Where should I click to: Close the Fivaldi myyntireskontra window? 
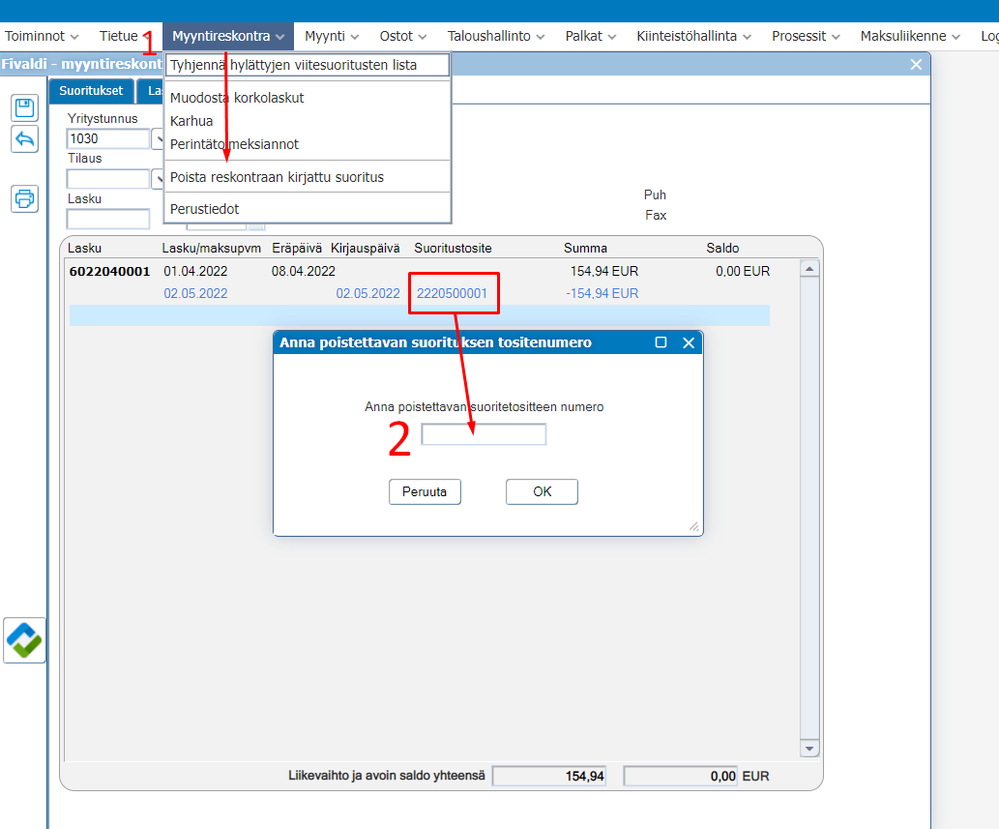pos(916,64)
